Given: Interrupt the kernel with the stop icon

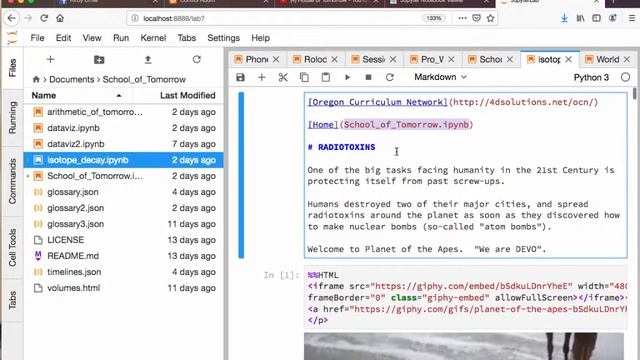Looking at the screenshot, I should pos(368,77).
